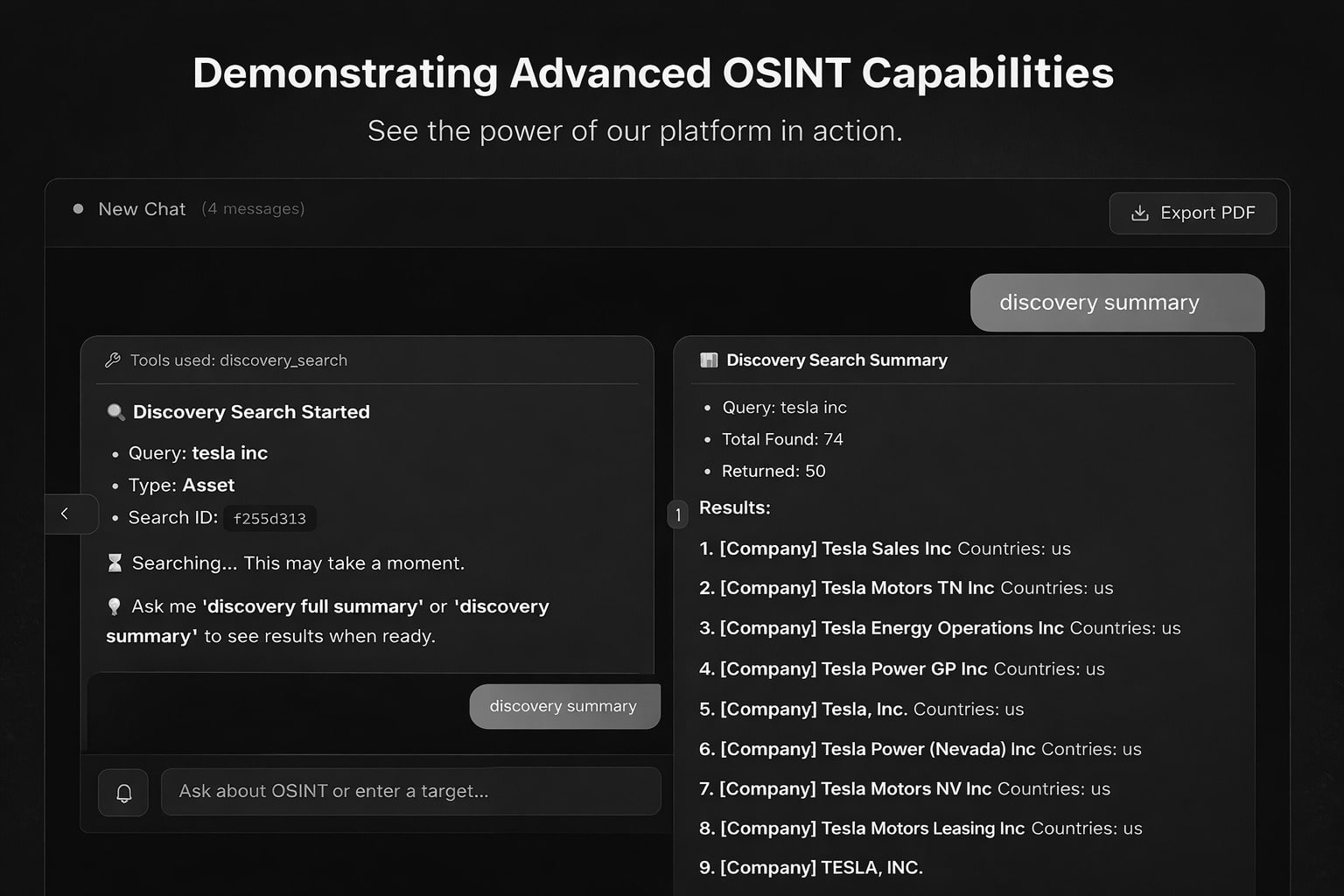1344x896 pixels.
Task: Select the New Chat title
Action: click(142, 209)
